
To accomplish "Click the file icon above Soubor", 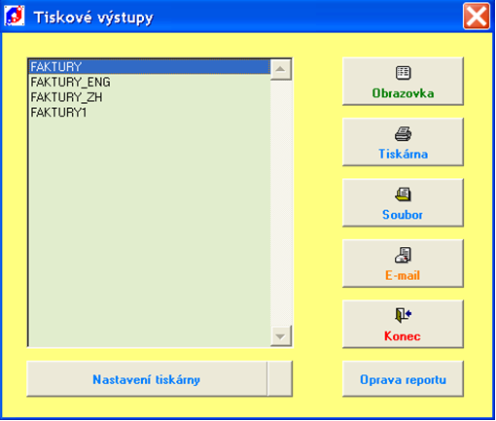I will point(403,194).
